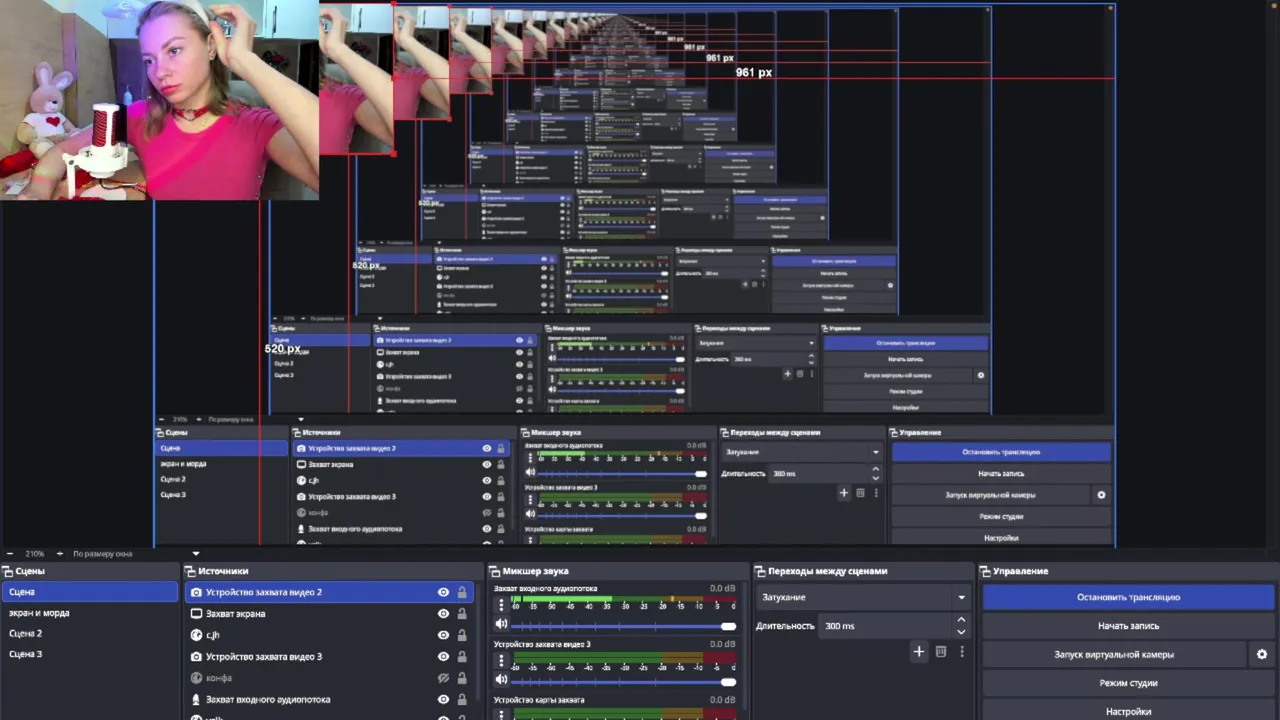Float the Источники dock panel icon
1280x720 pixels.
pos(190,572)
